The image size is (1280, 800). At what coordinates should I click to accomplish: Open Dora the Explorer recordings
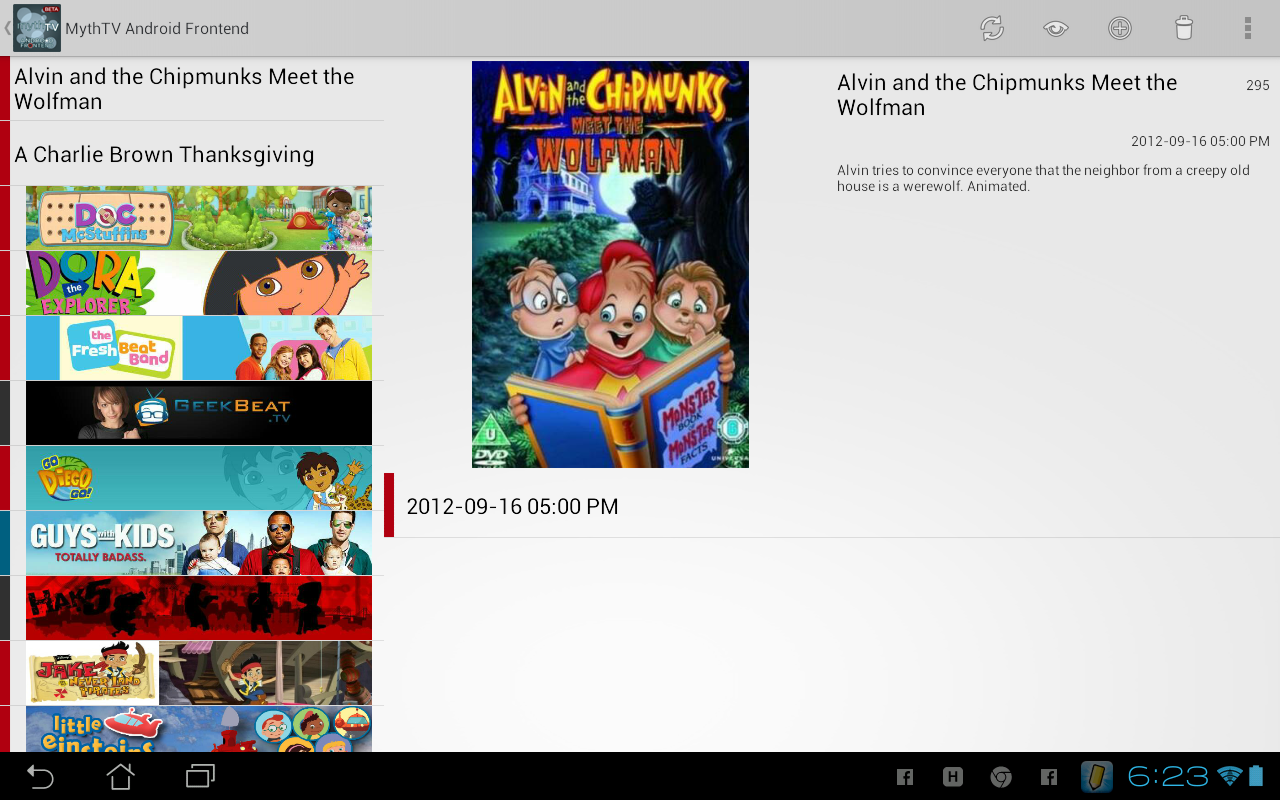tap(199, 282)
